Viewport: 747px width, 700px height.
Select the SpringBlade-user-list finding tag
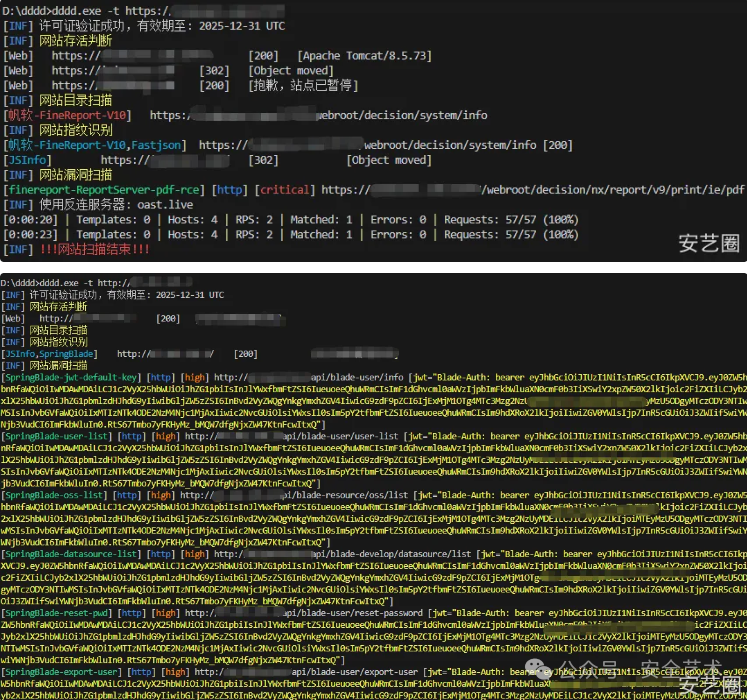[x=57, y=436]
